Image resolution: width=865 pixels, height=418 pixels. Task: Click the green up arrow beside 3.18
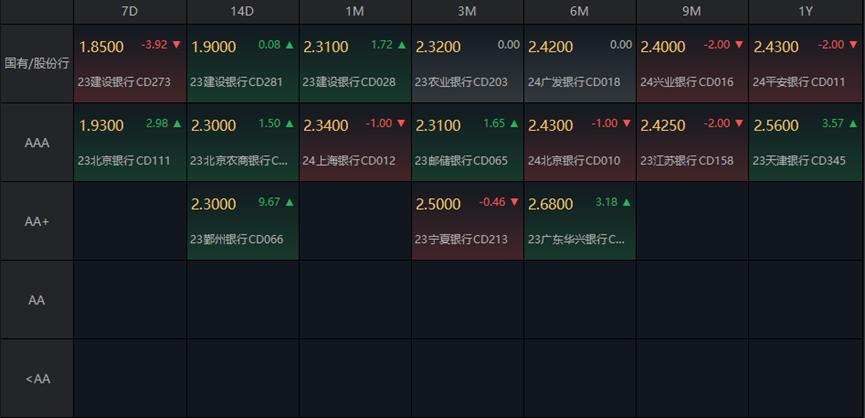pyautogui.click(x=628, y=202)
